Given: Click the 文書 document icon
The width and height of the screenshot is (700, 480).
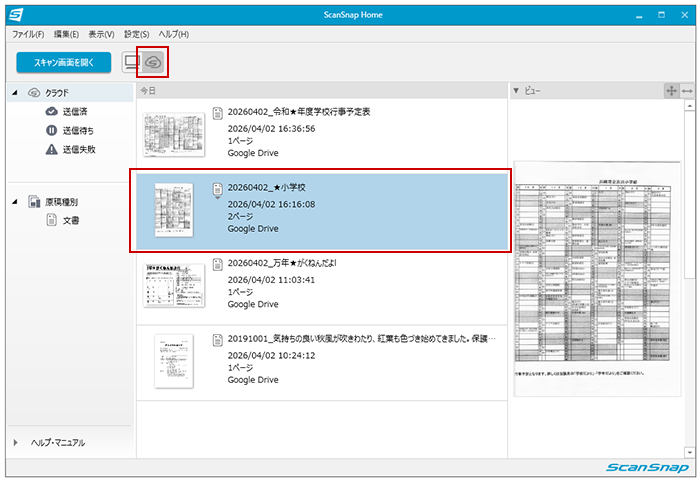Looking at the screenshot, I should pos(52,220).
